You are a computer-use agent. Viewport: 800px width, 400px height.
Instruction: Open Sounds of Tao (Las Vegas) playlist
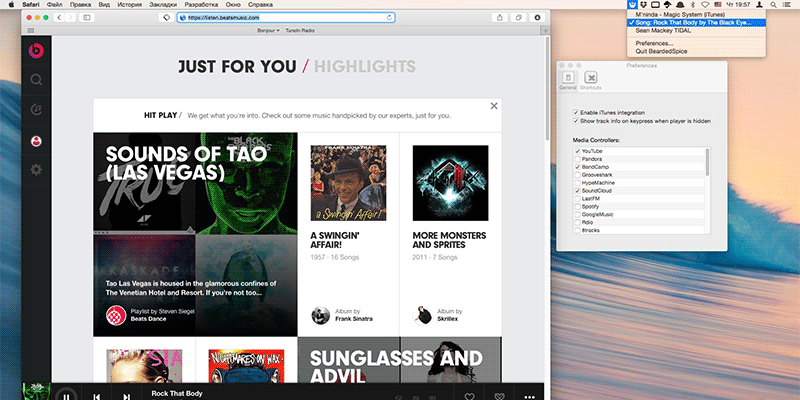pos(195,234)
